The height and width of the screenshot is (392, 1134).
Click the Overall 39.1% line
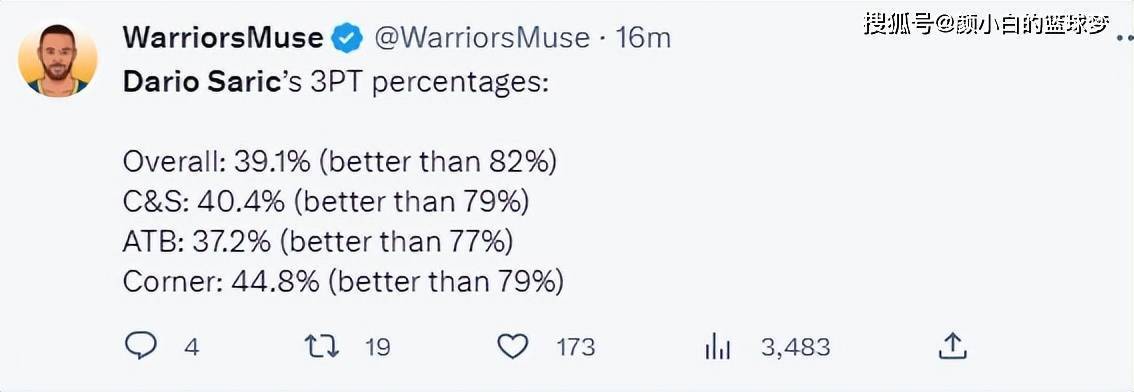click(340, 163)
